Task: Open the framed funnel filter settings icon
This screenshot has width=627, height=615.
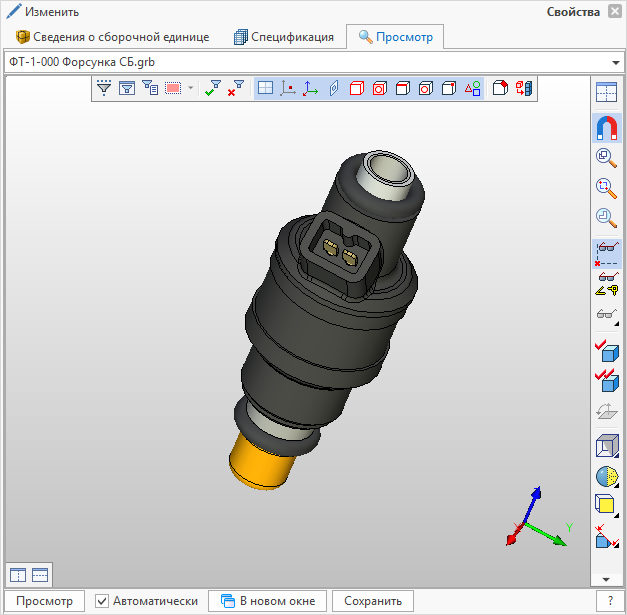Action: [127, 88]
